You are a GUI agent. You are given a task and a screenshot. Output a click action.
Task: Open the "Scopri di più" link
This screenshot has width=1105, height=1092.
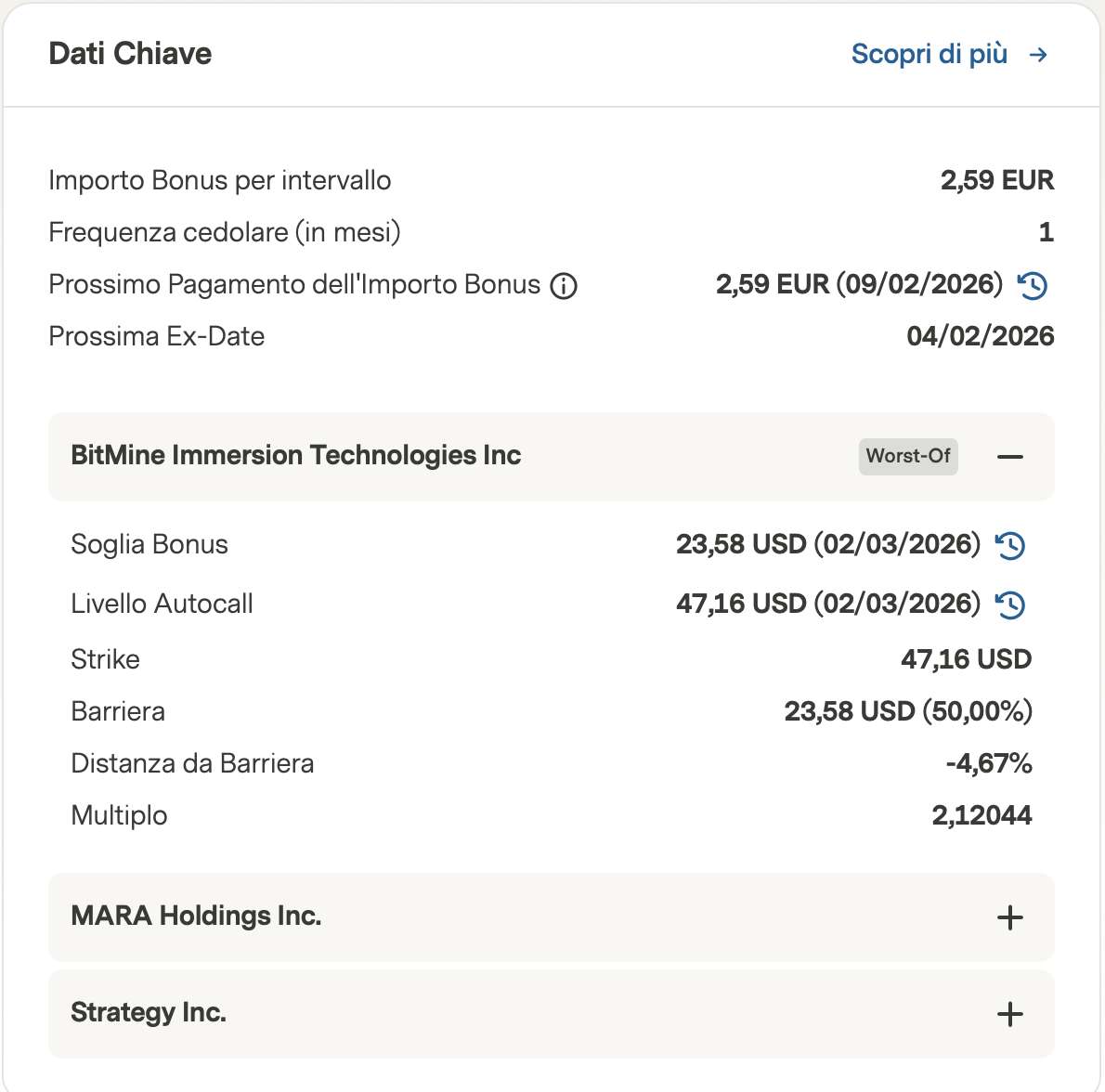click(929, 55)
